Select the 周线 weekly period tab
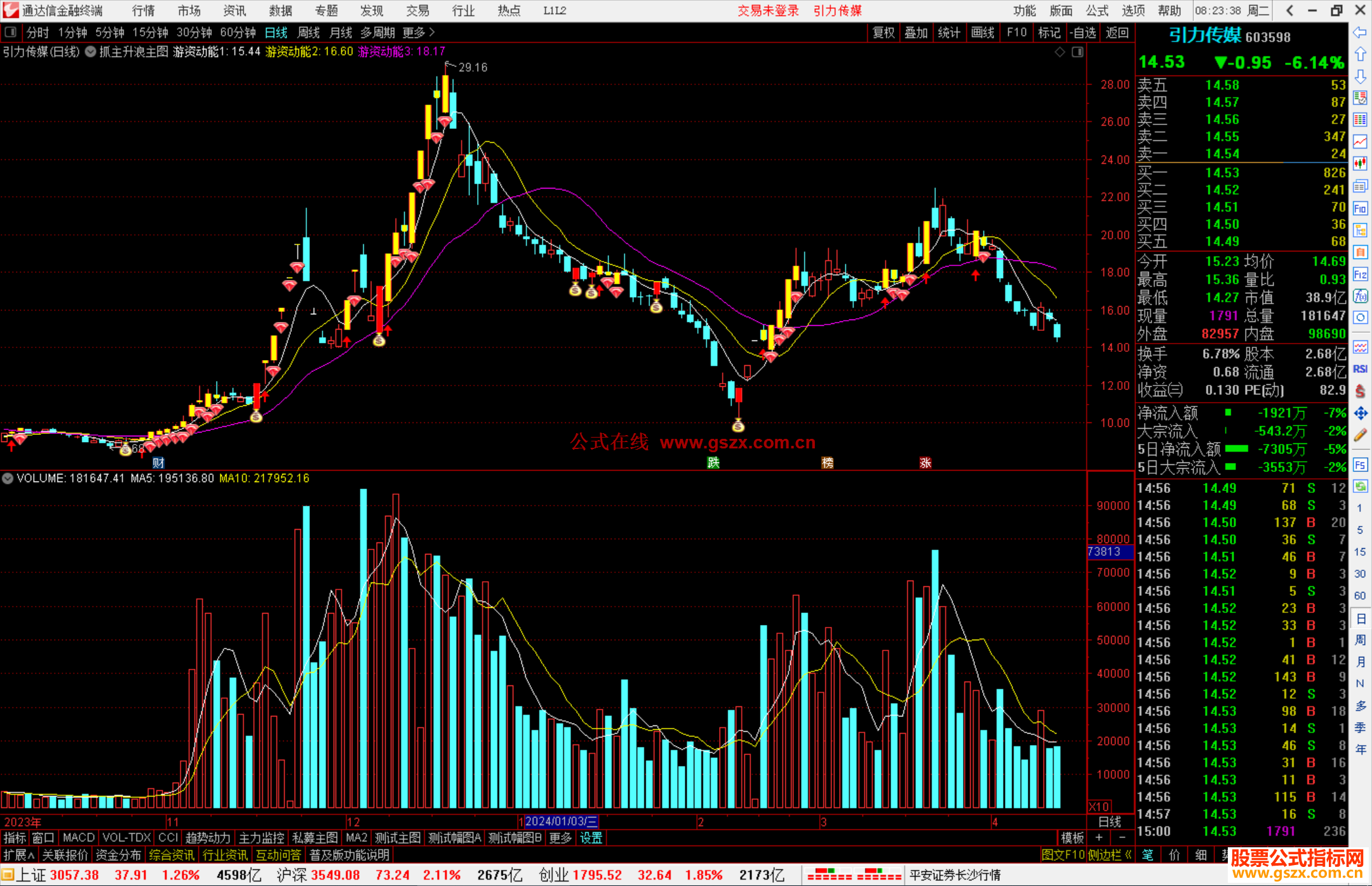Viewport: 1372px width, 886px height. pos(309,32)
